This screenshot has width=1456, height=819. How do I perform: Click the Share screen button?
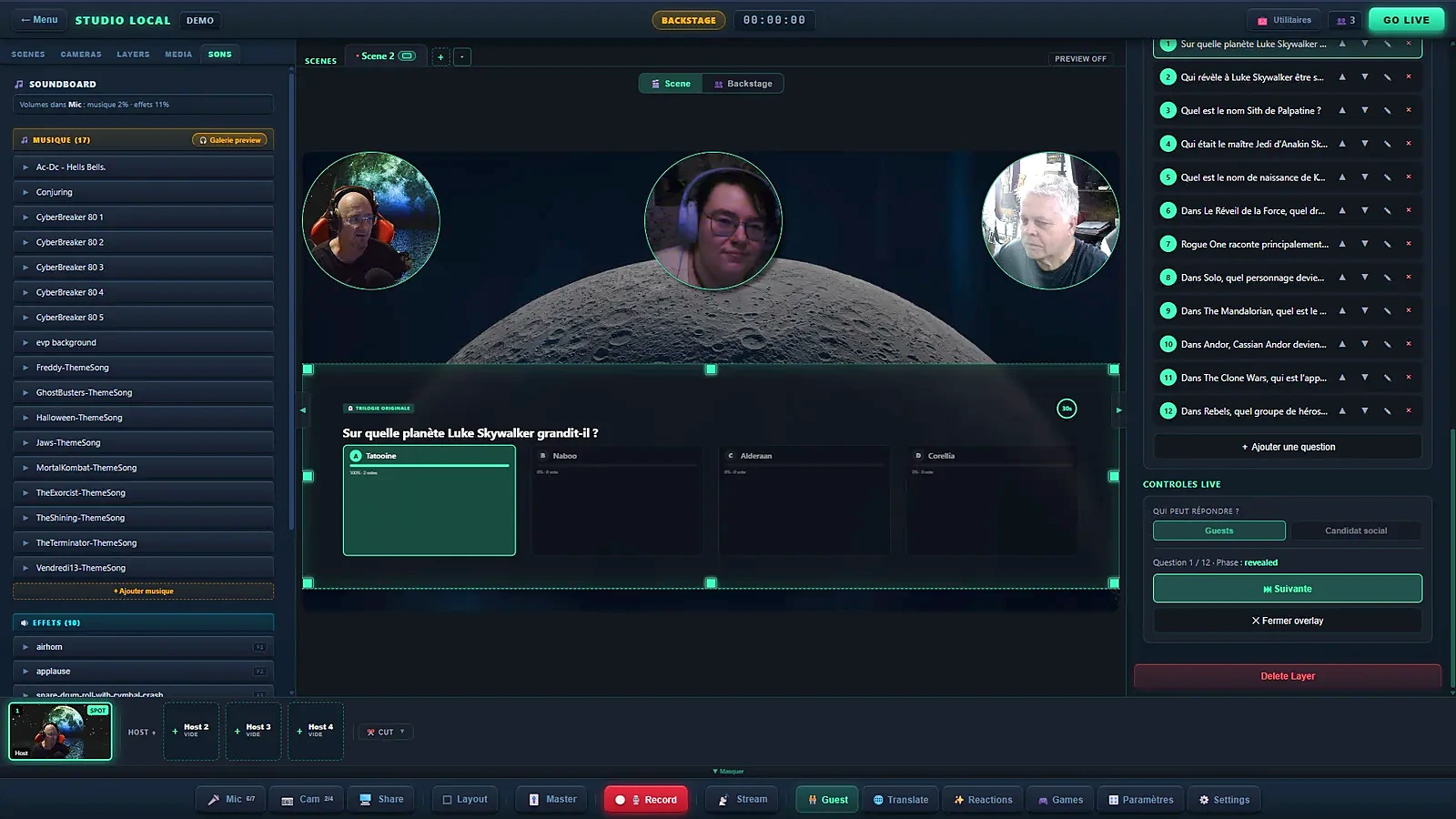click(x=381, y=799)
